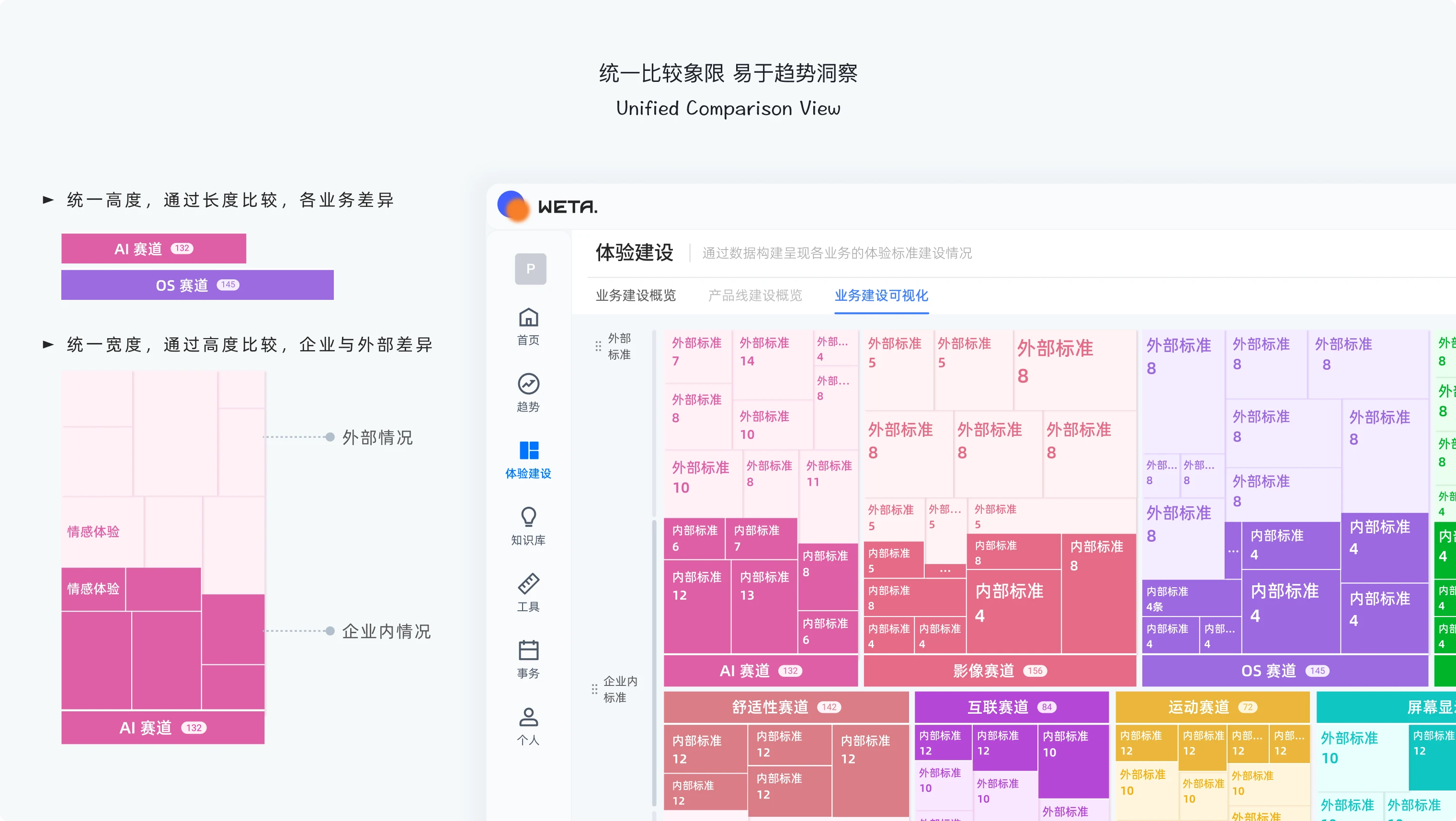This screenshot has height=821, width=1456.
Task: Click the OS 赛道 145 bar in dashboard
Action: 1285,671
